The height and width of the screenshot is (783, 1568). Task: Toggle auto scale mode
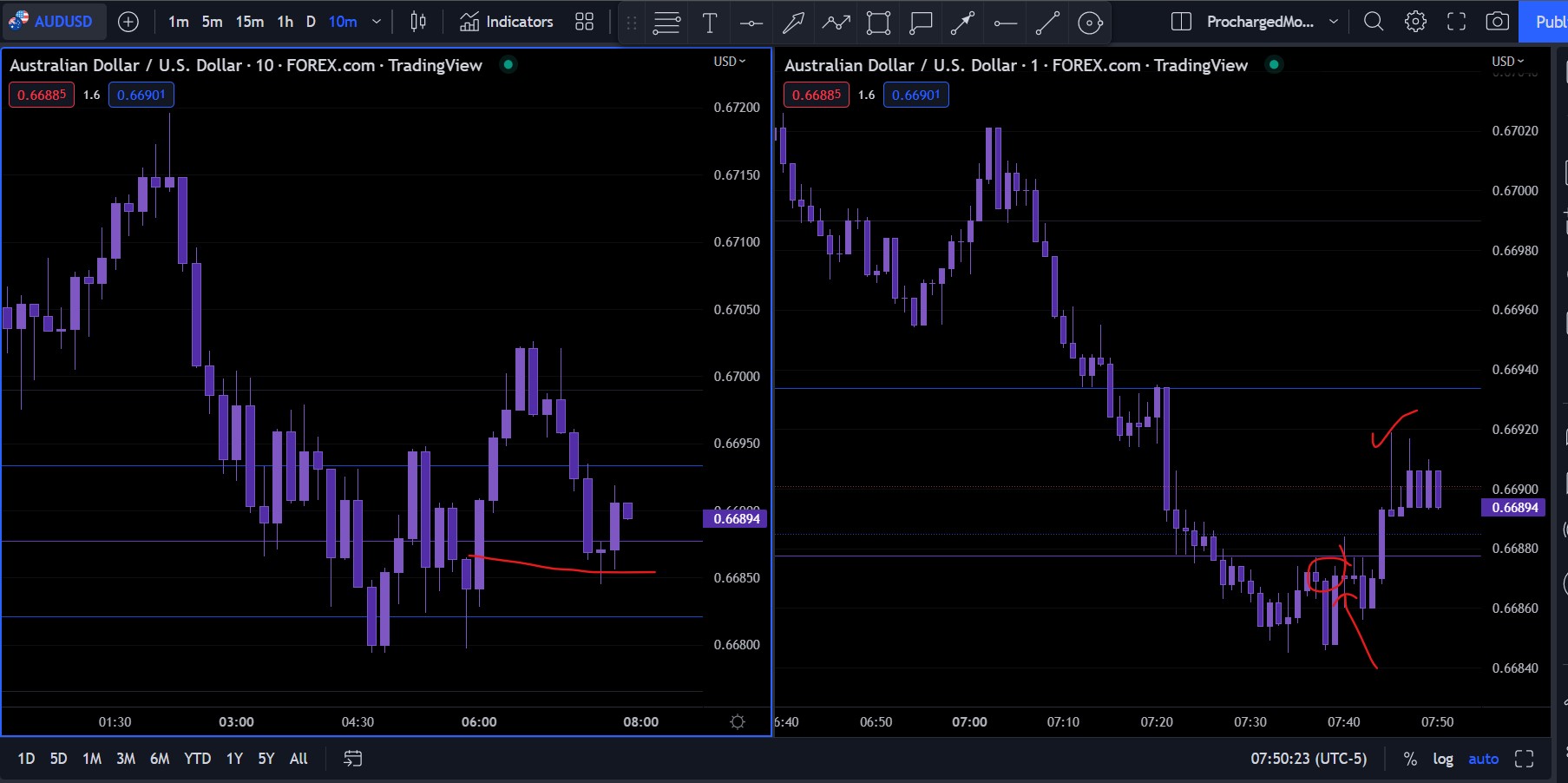click(x=1484, y=759)
